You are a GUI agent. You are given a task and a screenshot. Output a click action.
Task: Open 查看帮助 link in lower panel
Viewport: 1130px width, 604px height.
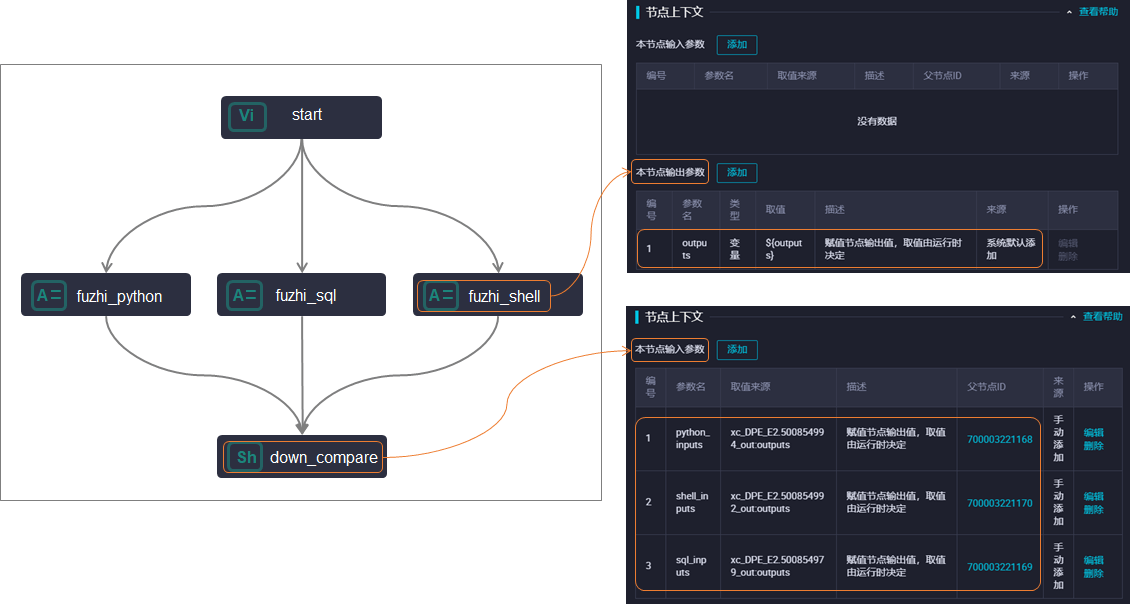[1102, 317]
